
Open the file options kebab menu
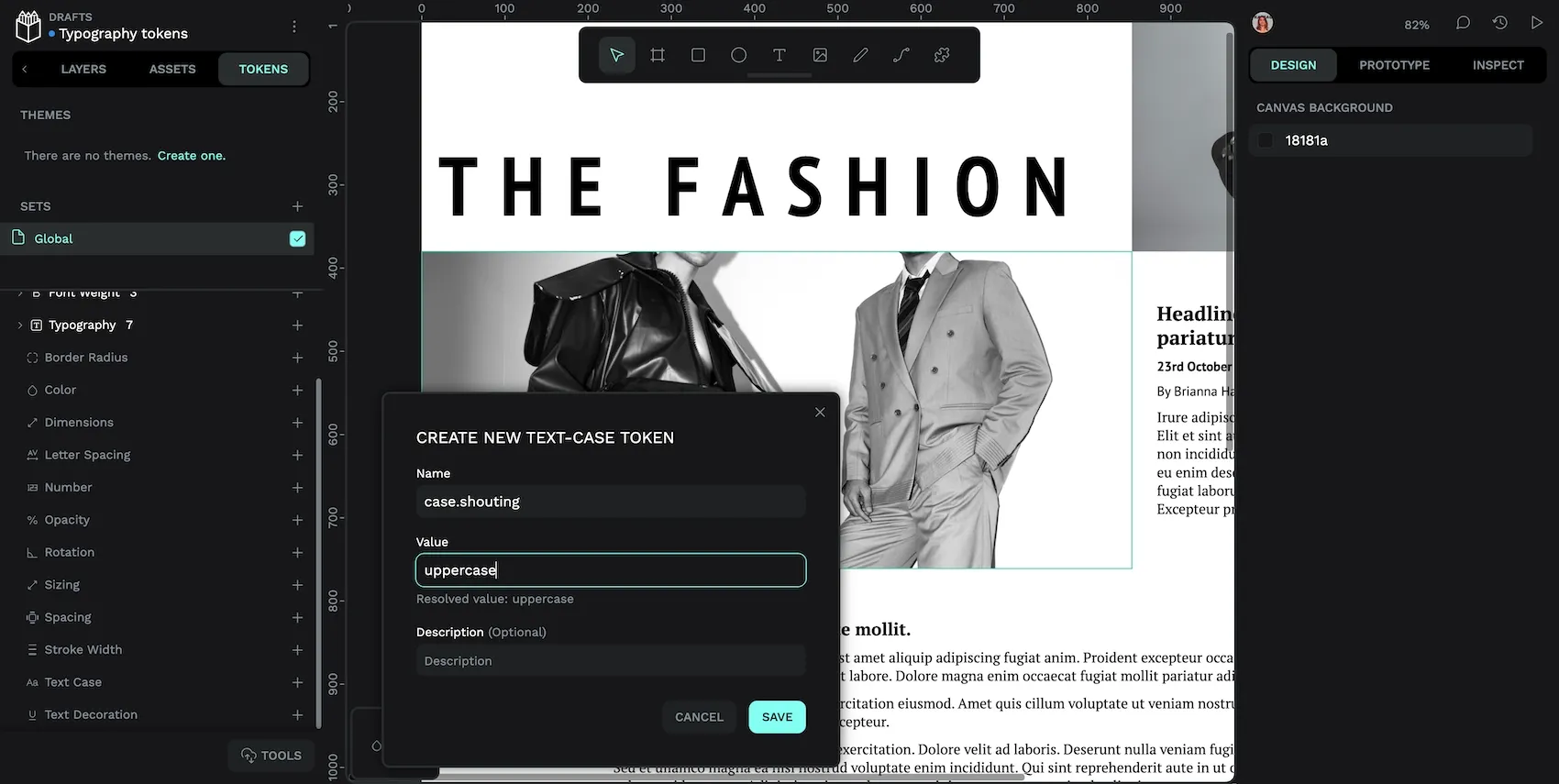point(293,27)
